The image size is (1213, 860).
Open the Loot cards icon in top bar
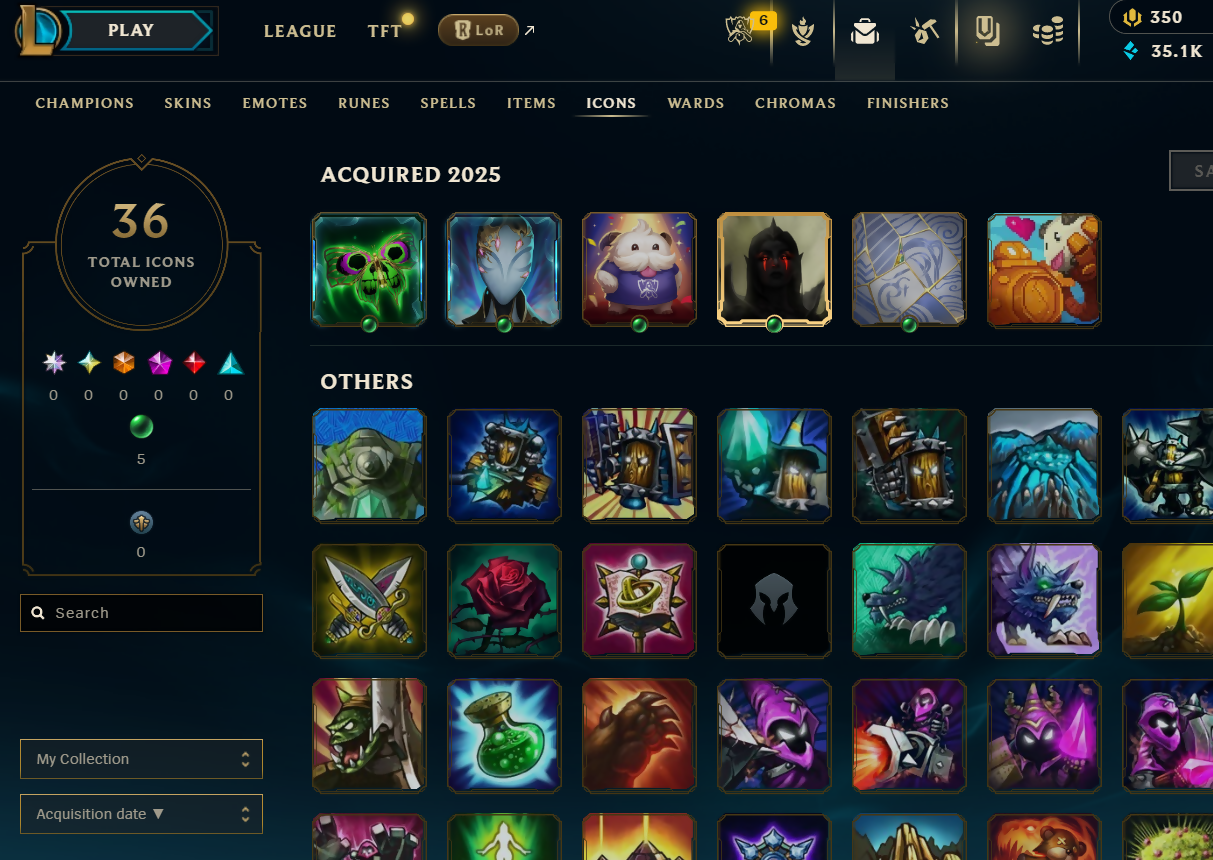click(x=987, y=32)
